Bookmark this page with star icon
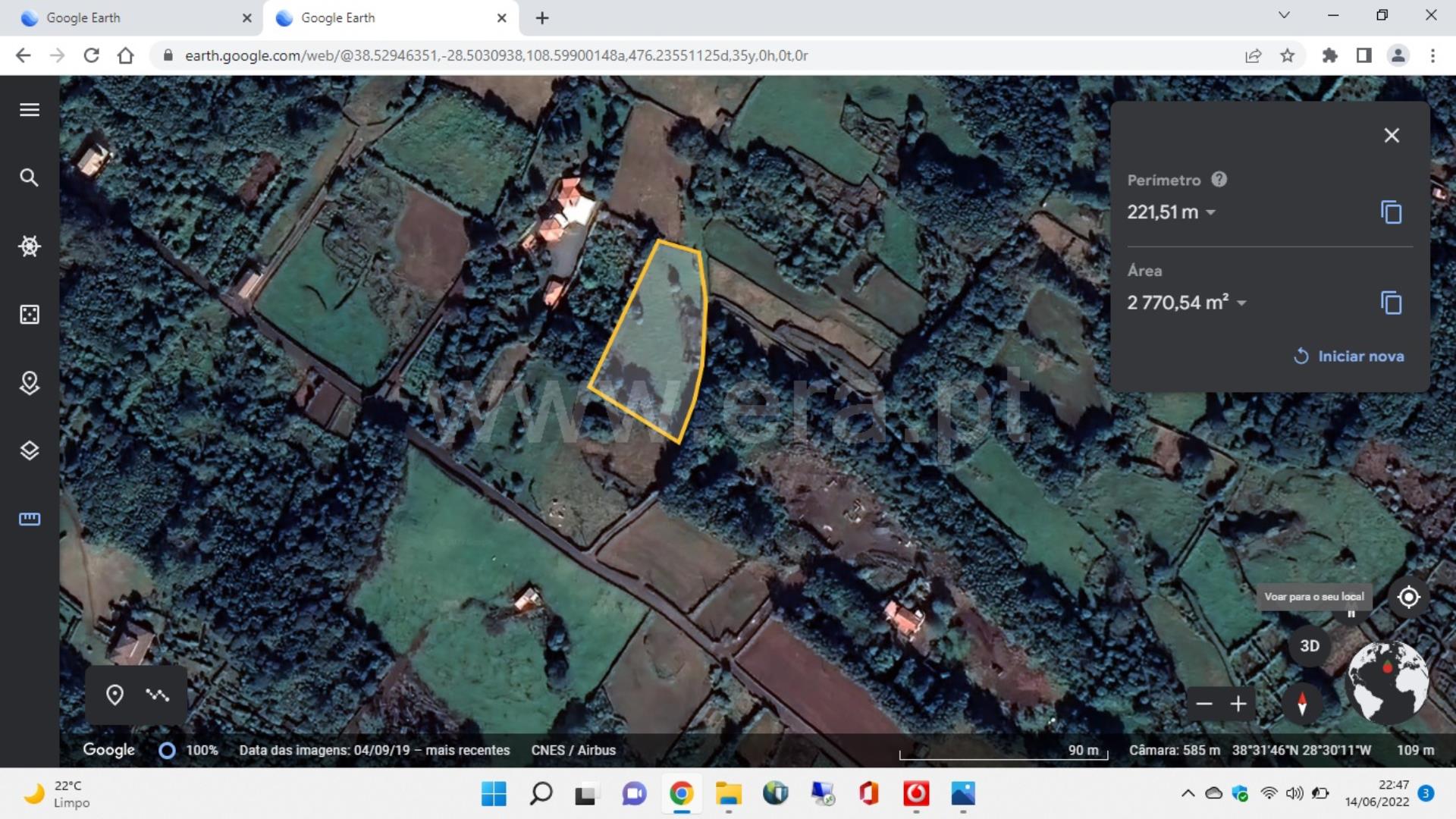 (1288, 55)
